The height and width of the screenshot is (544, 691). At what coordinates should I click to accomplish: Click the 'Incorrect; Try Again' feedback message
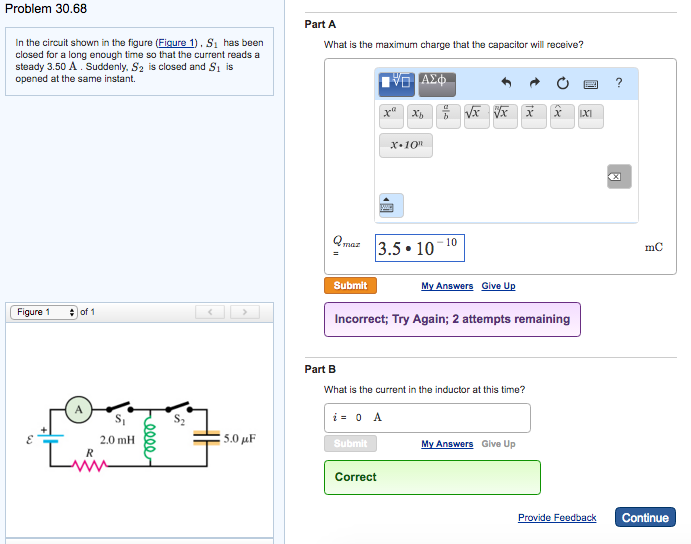point(452,319)
